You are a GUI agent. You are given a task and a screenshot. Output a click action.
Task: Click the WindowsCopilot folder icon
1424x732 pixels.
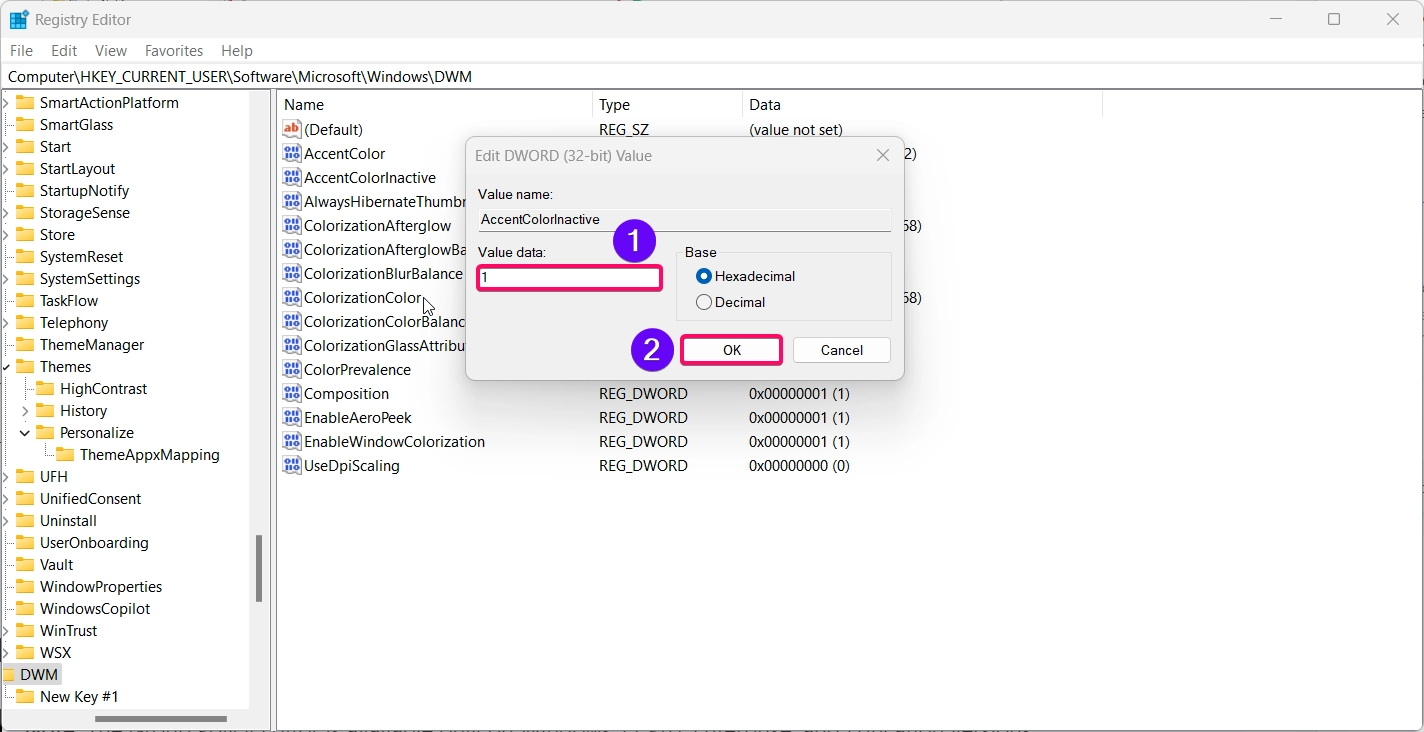coord(25,608)
